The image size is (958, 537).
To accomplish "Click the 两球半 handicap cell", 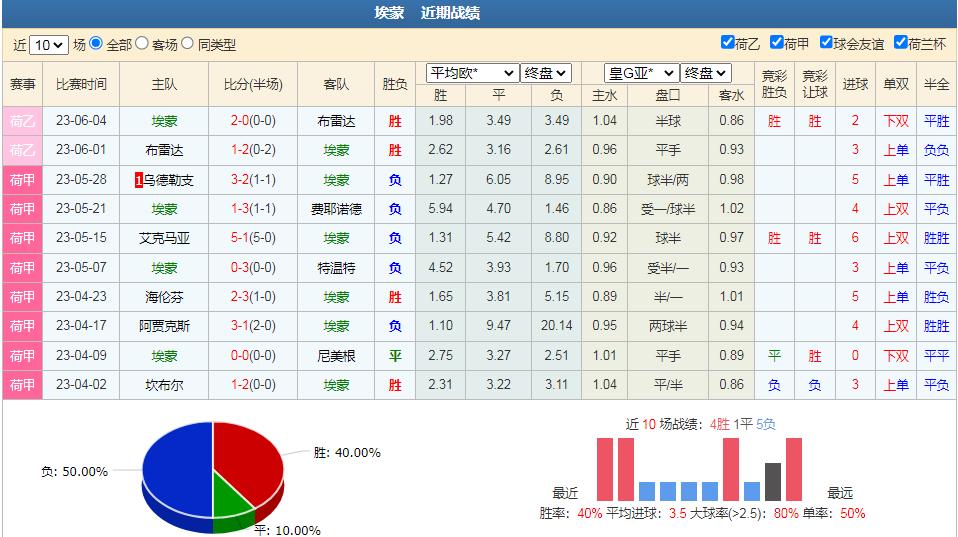I will pyautogui.click(x=668, y=326).
